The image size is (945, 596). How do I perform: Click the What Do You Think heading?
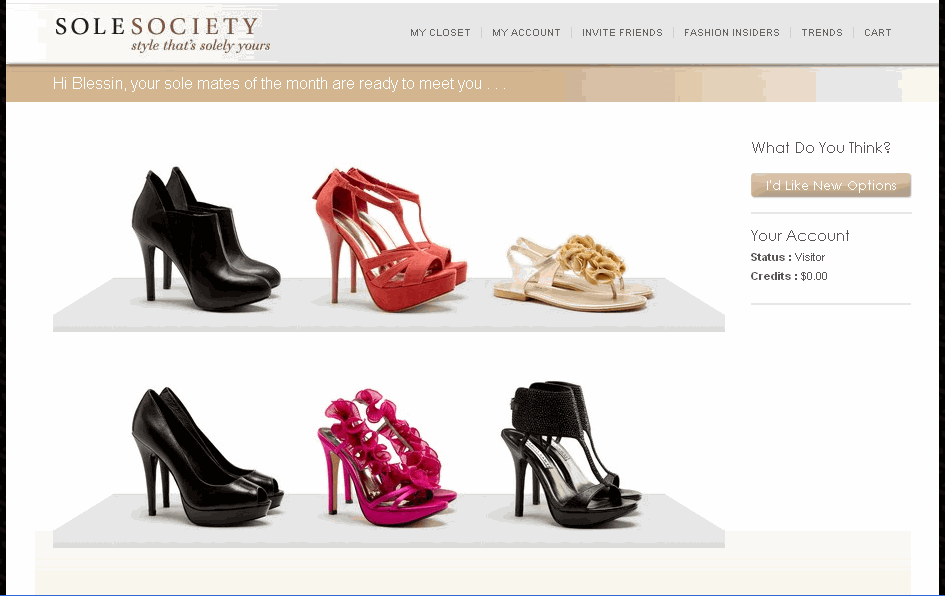coord(821,148)
